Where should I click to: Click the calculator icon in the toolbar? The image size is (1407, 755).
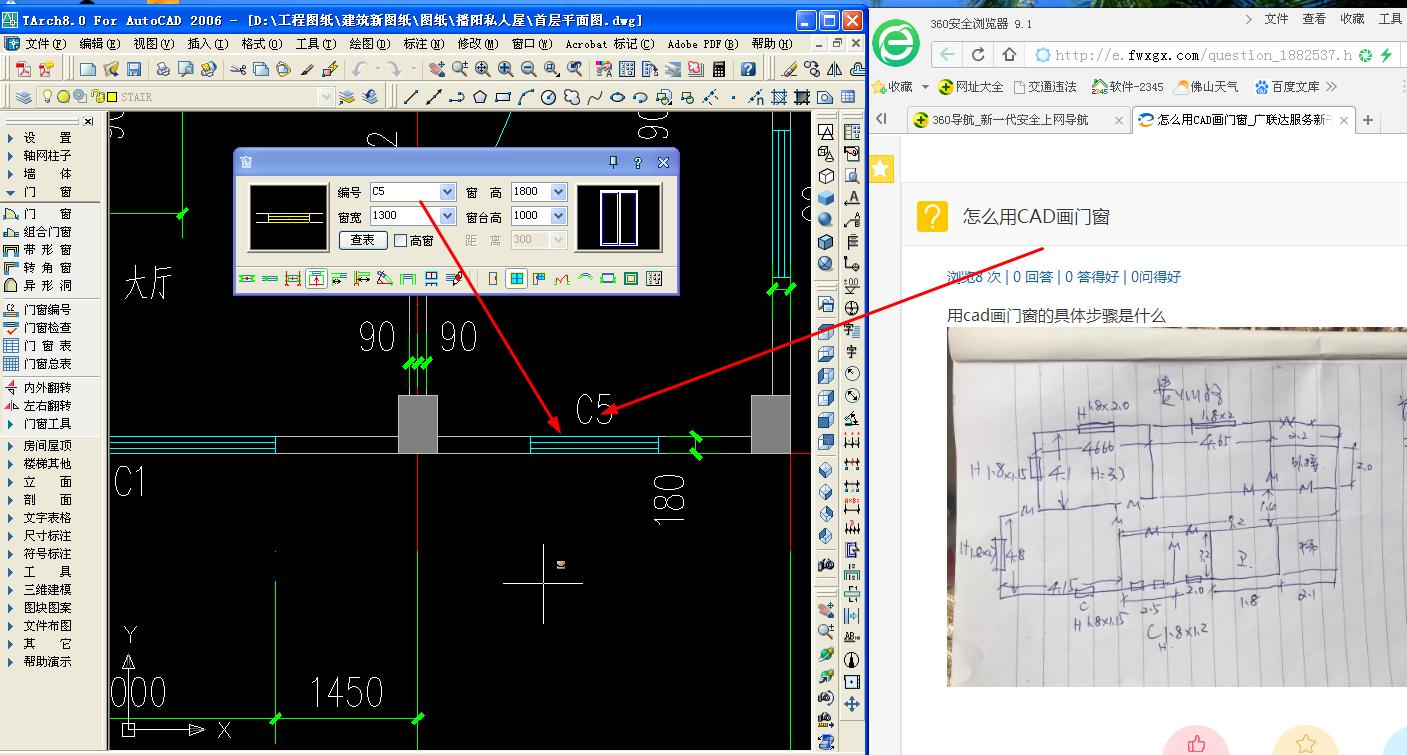[x=719, y=69]
